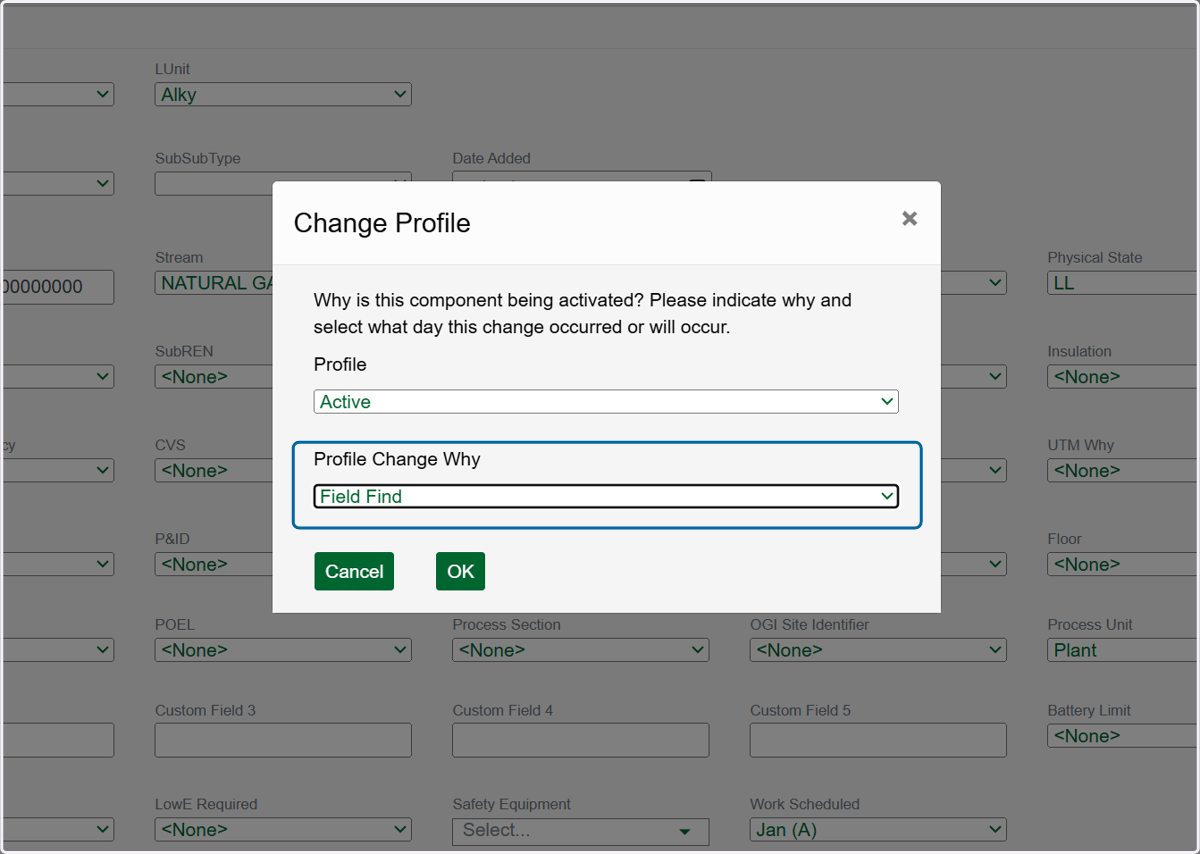Click the OGI Site Identifier label

pyautogui.click(x=810, y=624)
